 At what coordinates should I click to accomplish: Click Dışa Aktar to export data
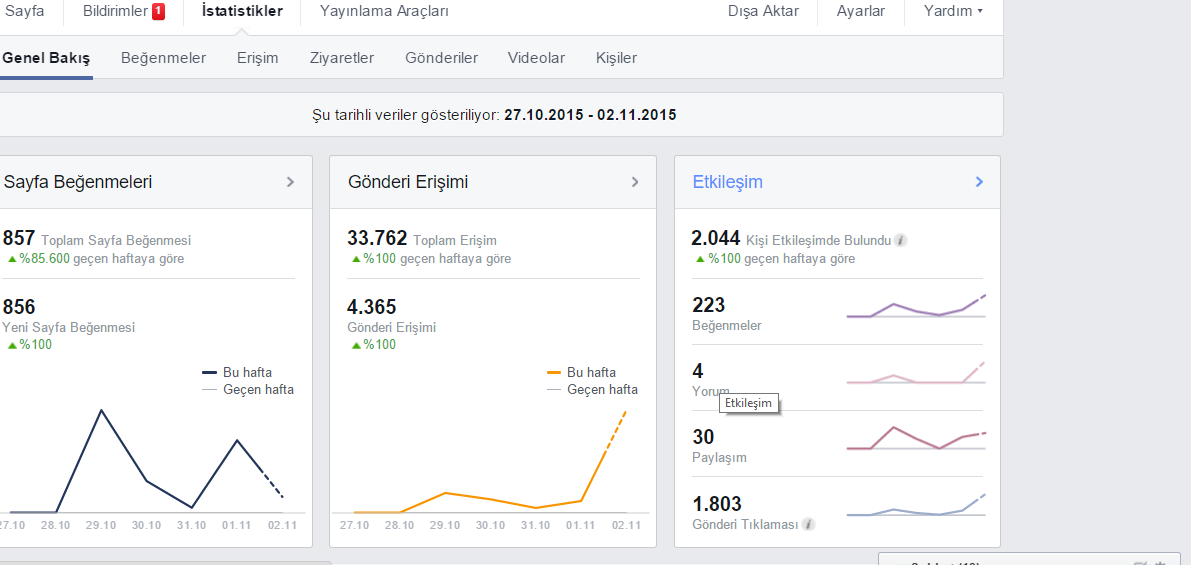click(763, 11)
